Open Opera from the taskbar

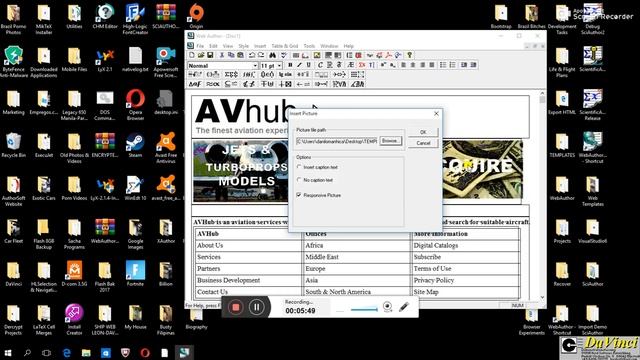click(145, 353)
